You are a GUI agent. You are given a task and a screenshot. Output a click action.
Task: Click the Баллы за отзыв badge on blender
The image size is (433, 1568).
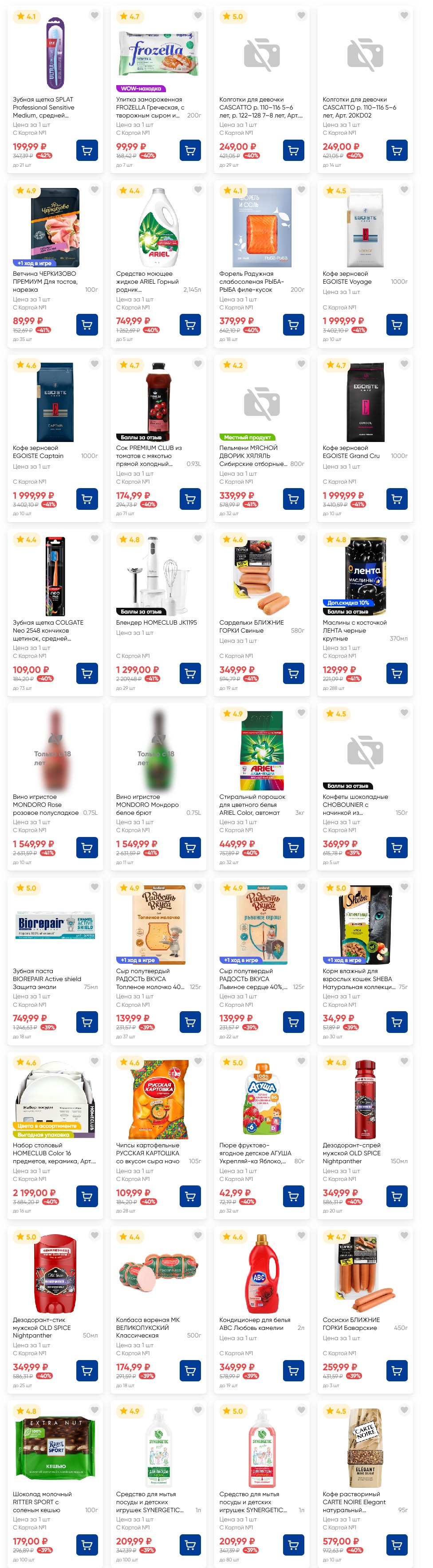[x=141, y=612]
